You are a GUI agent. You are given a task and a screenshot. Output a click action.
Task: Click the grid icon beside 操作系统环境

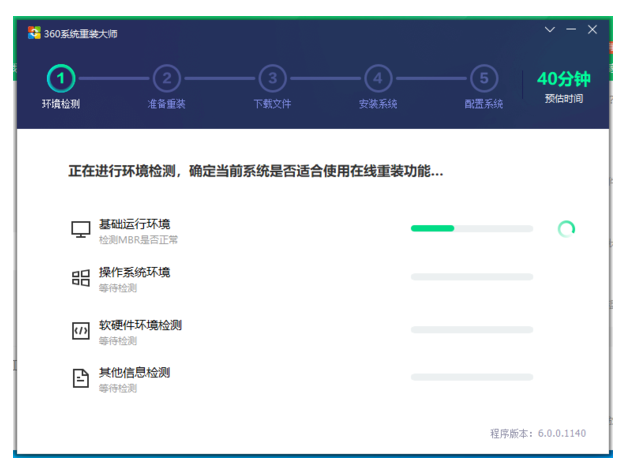point(81,278)
